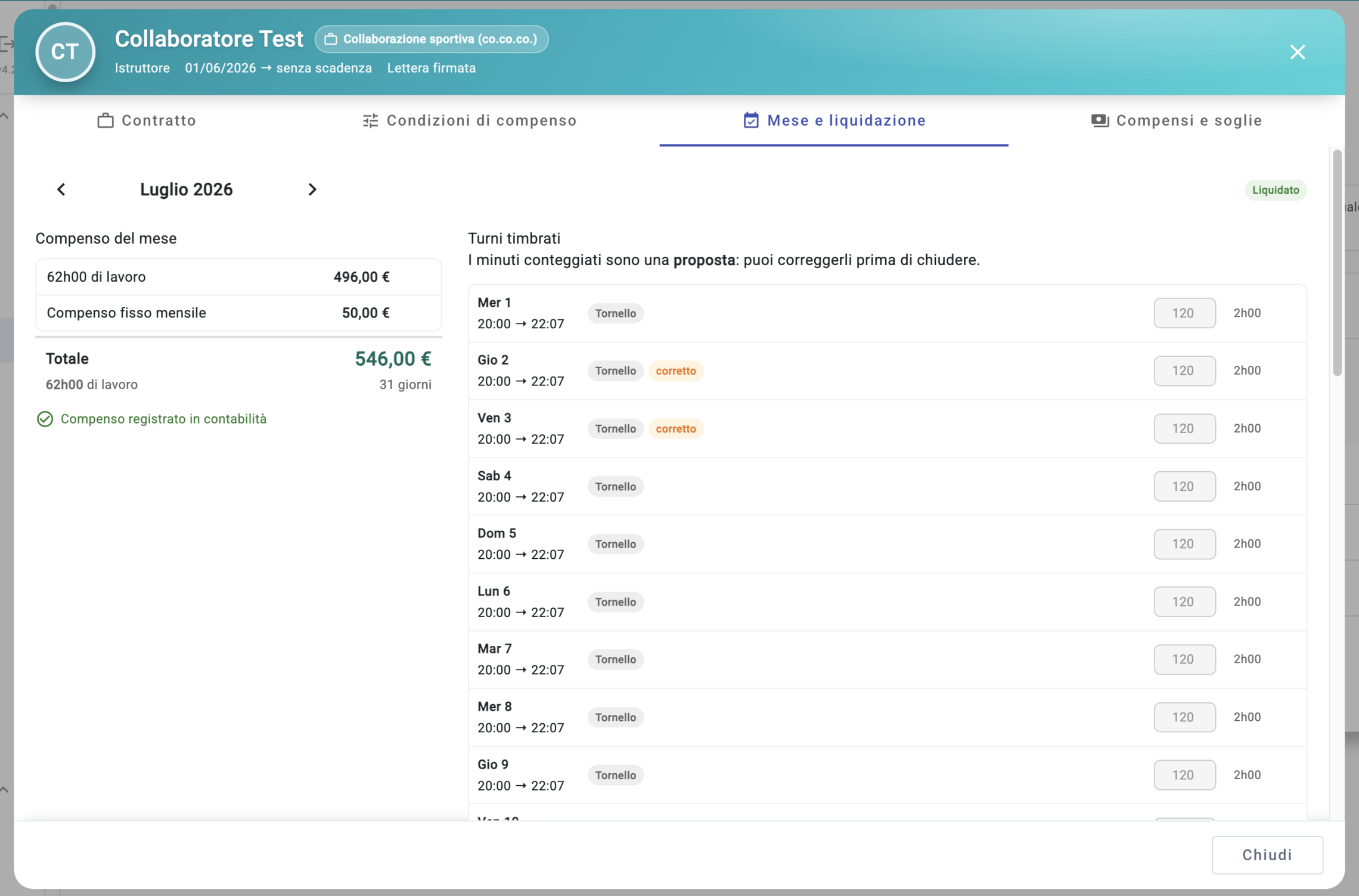Open the Contratto tab
This screenshot has width=1359, height=896.
pyautogui.click(x=147, y=120)
